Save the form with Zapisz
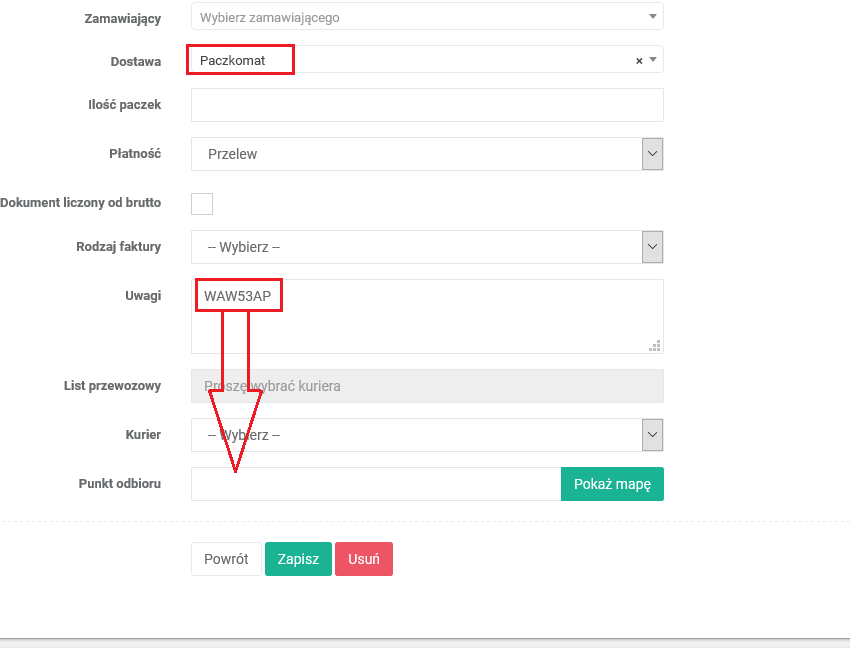Screen dimensions: 850x656 [x=298, y=559]
